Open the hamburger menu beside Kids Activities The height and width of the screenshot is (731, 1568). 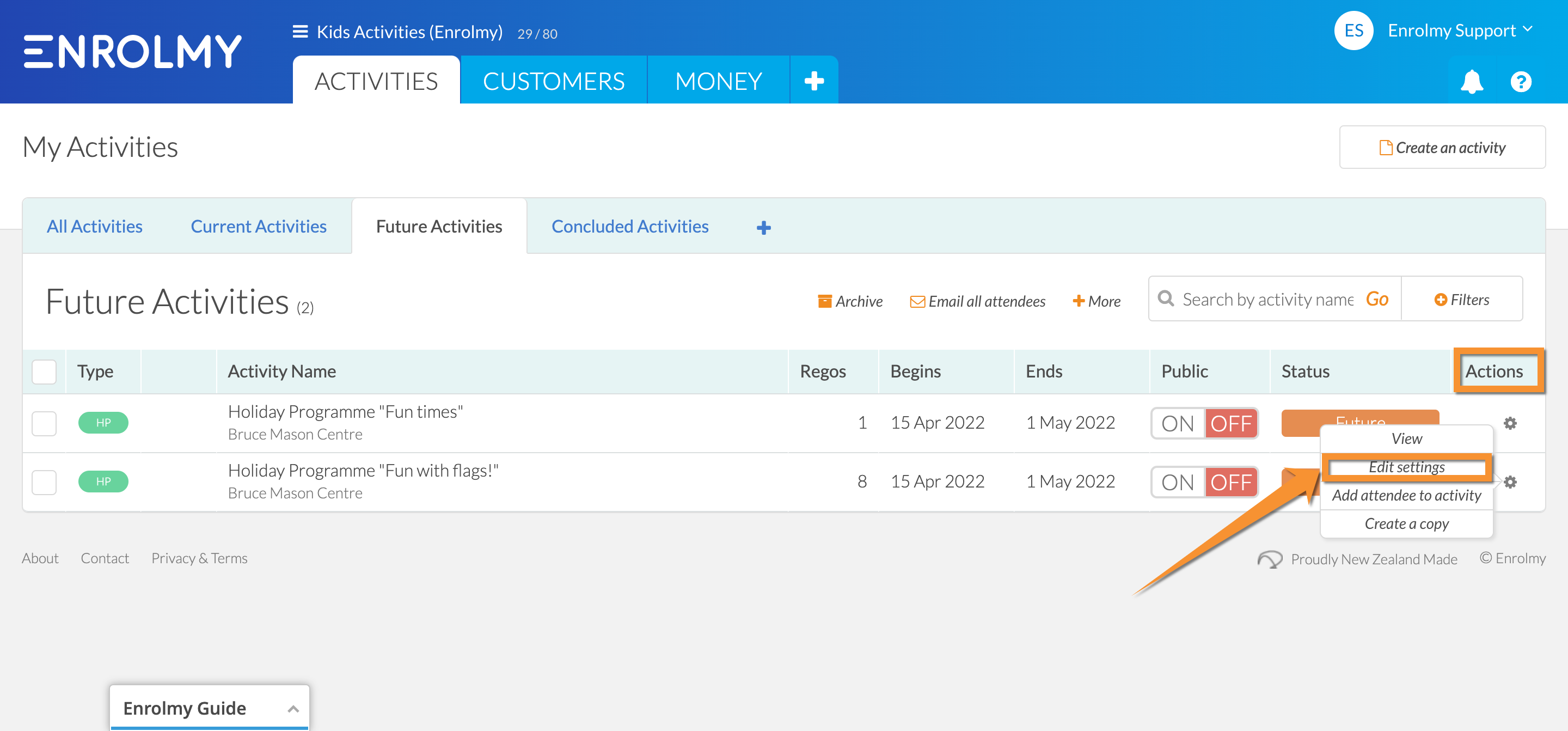[x=300, y=32]
